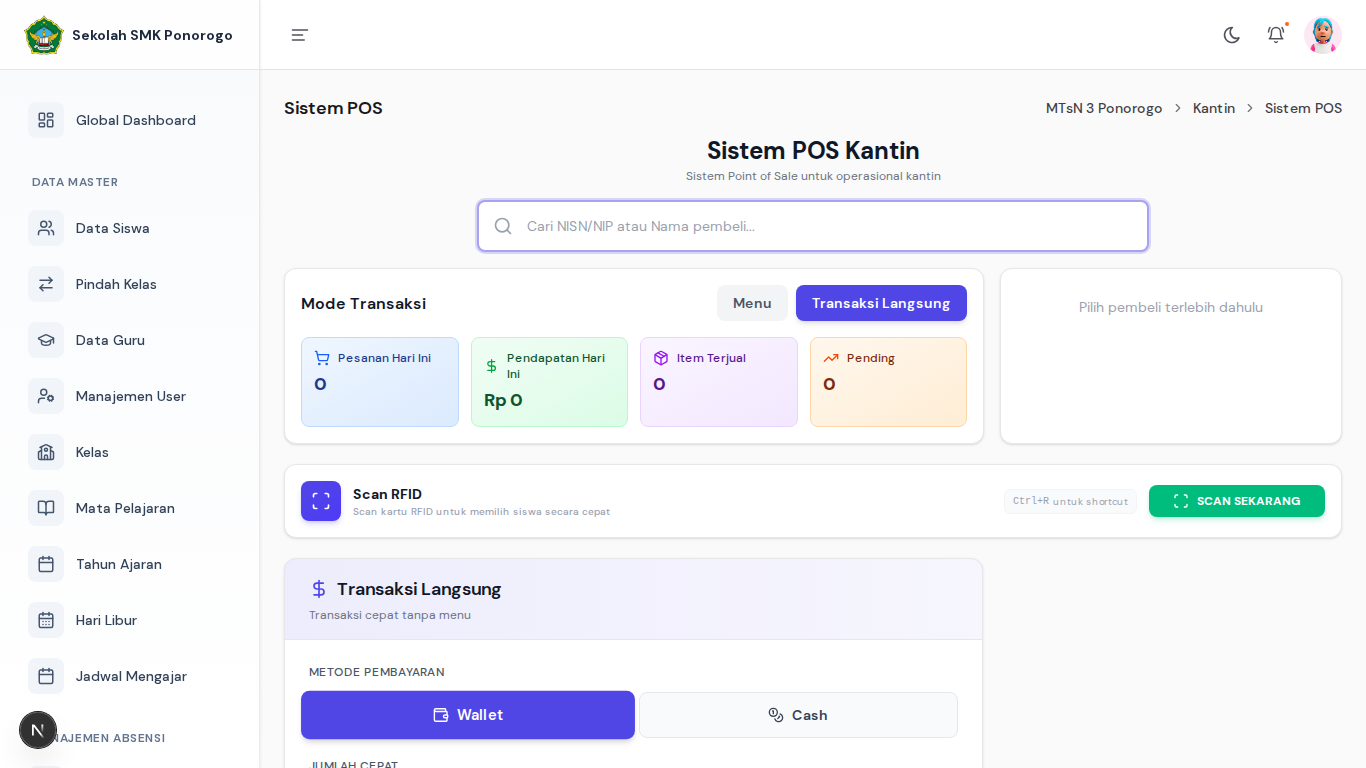Go to Pindah Kelas page
The width and height of the screenshot is (1366, 768).
130,284
